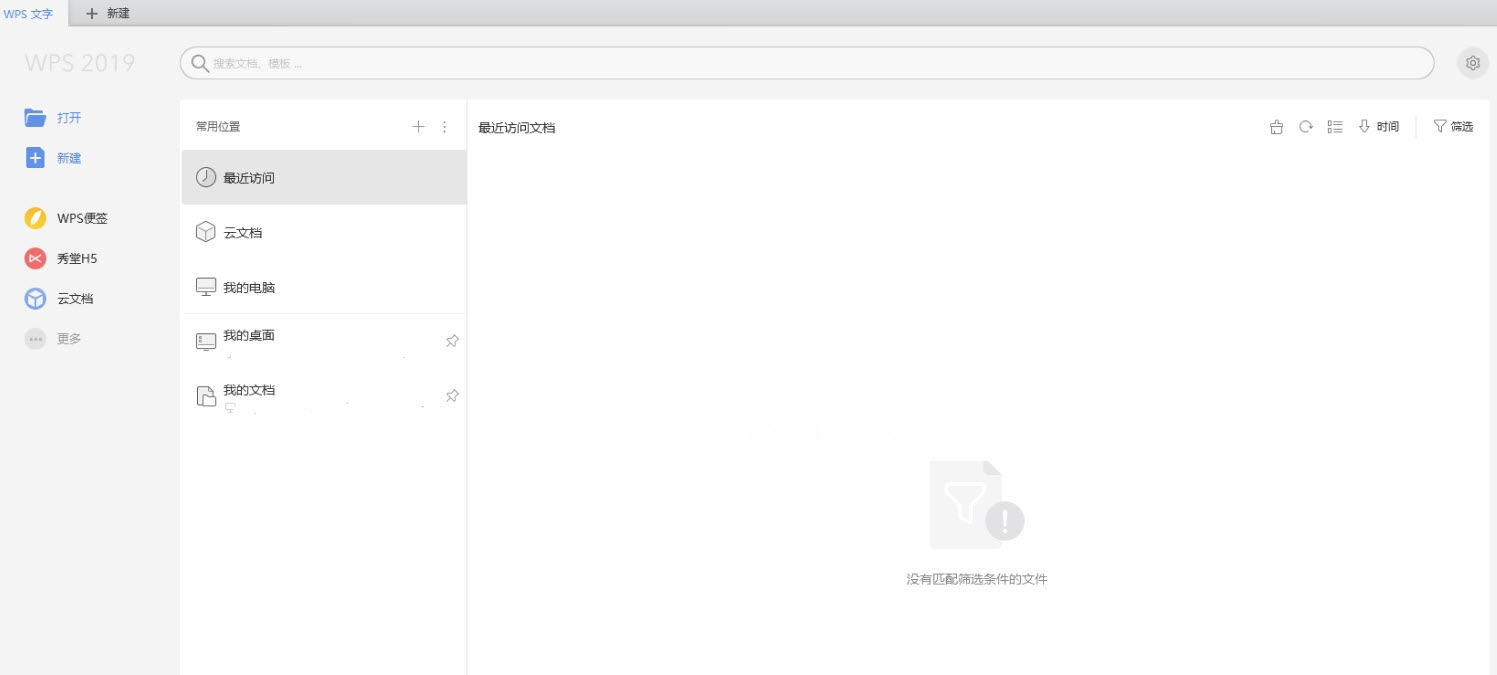
Task: Switch list view mode icon
Action: click(1334, 127)
